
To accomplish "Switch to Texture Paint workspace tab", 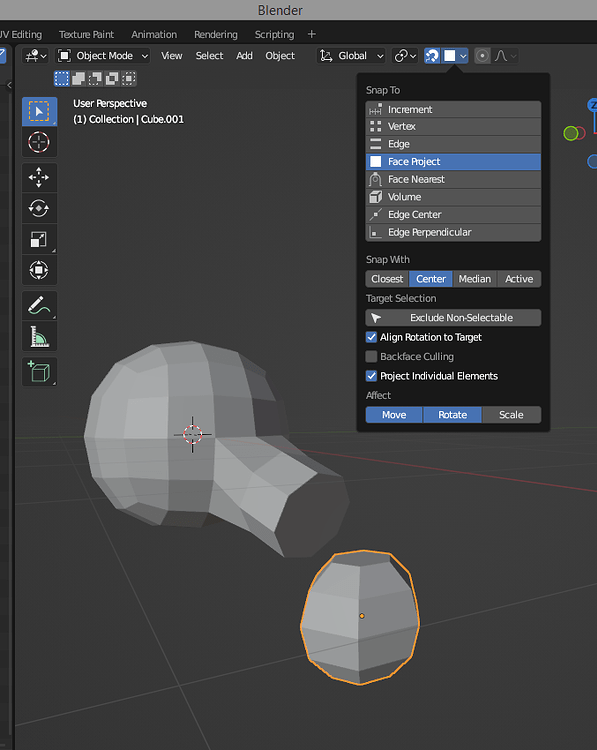I will (86, 34).
